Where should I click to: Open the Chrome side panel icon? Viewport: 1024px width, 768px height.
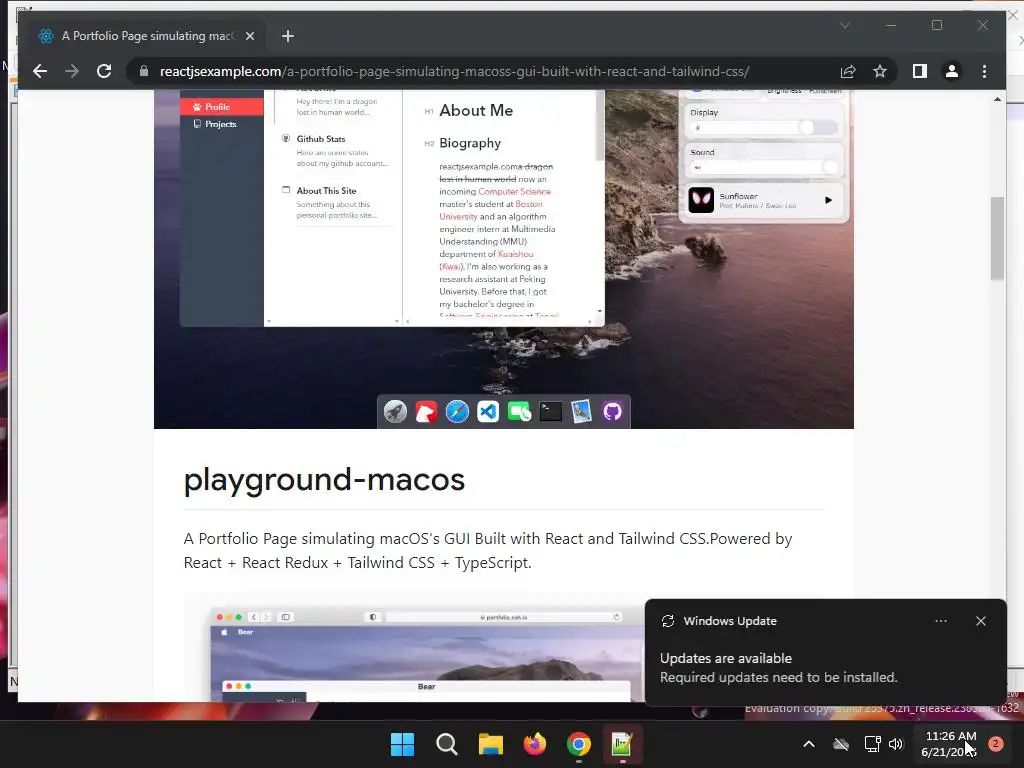pos(920,71)
